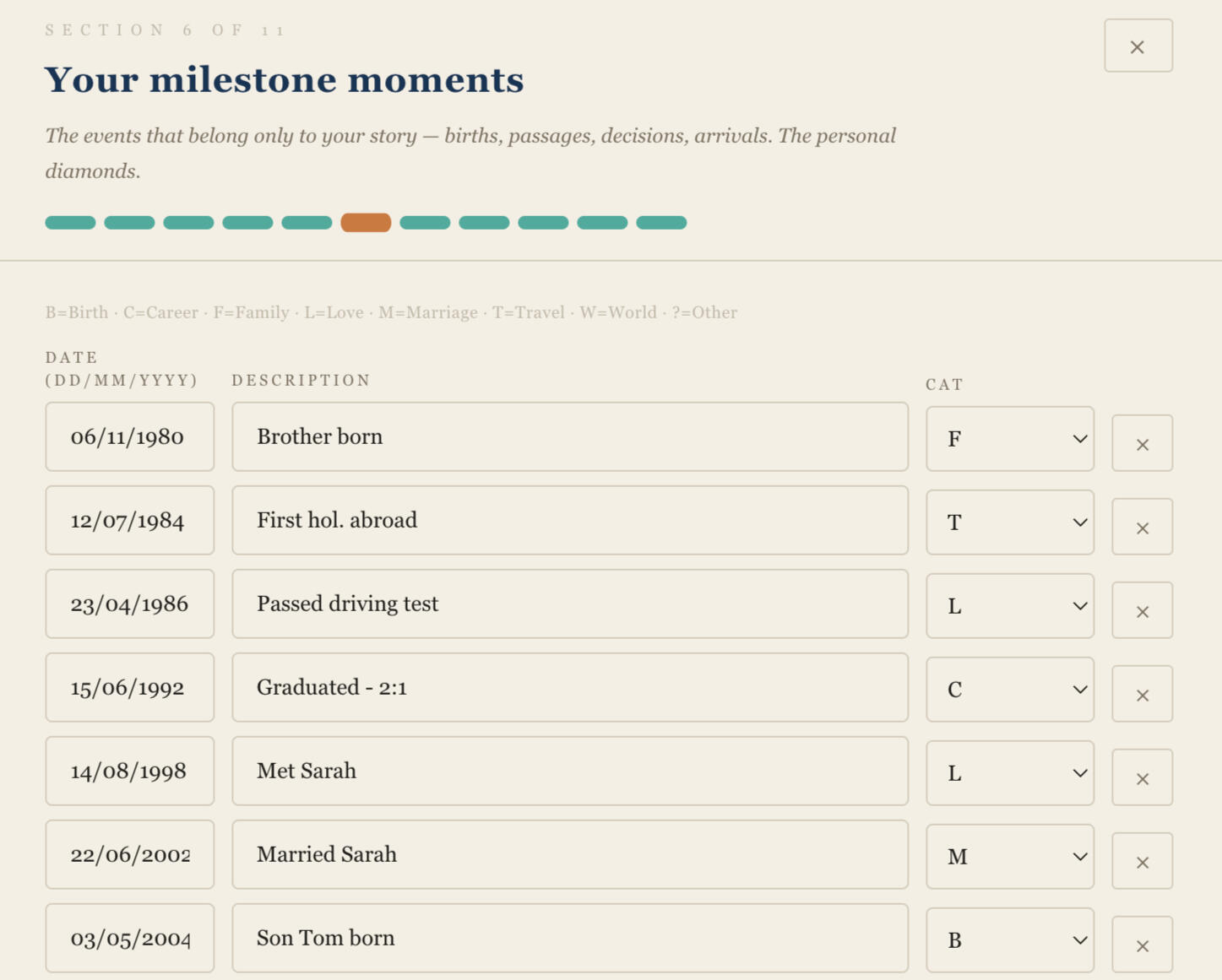Remove the Son Tom born row
The height and width of the screenshot is (980, 1222).
[x=1142, y=945]
